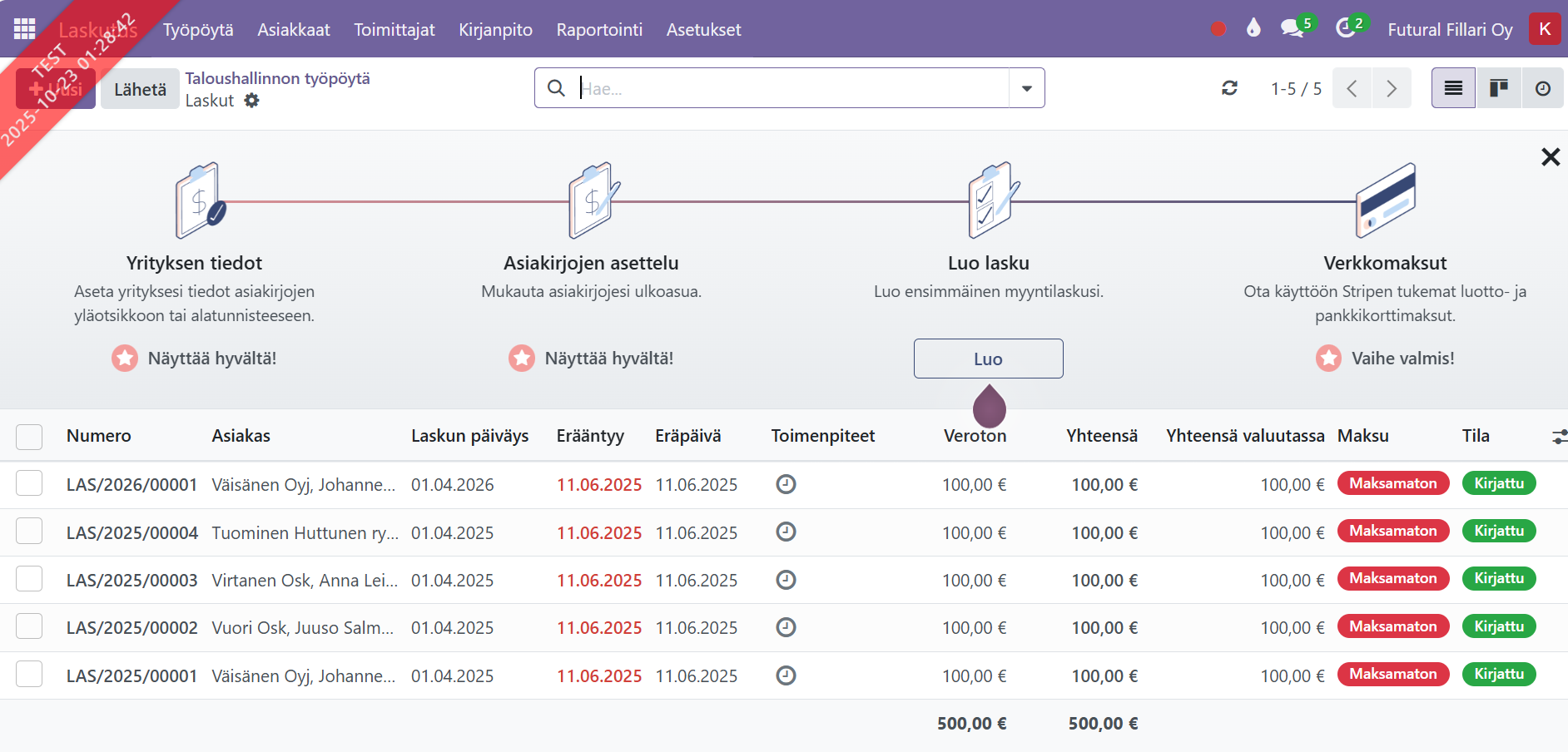The image size is (1568, 752).
Task: Click the Luo button to create invoice
Action: coord(988,359)
